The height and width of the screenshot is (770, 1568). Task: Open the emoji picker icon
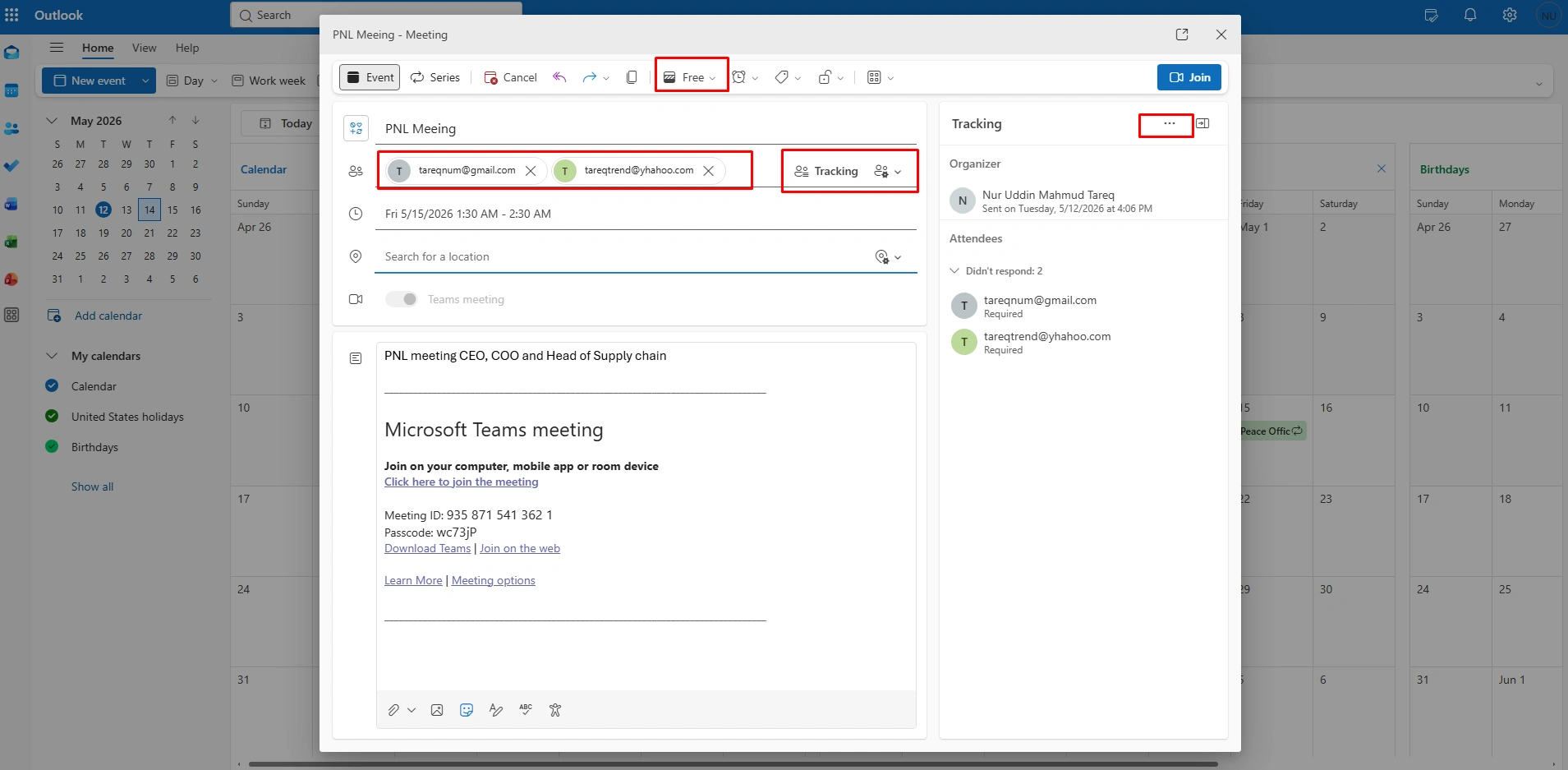click(x=467, y=710)
